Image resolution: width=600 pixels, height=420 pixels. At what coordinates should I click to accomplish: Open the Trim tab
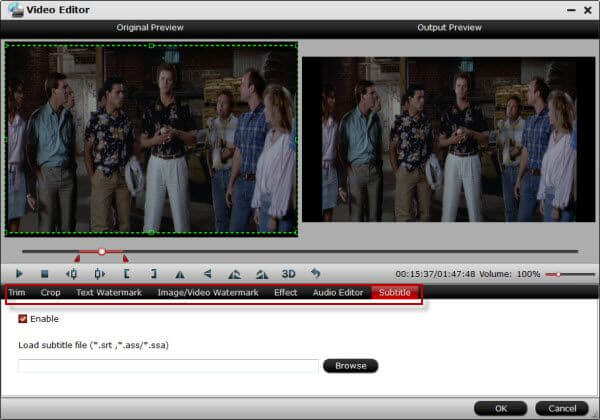(17, 293)
